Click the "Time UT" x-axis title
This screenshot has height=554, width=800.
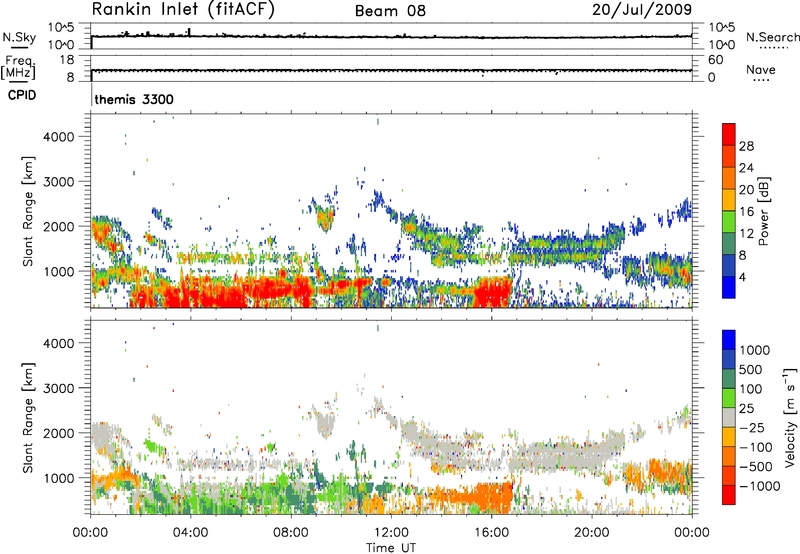point(391,548)
